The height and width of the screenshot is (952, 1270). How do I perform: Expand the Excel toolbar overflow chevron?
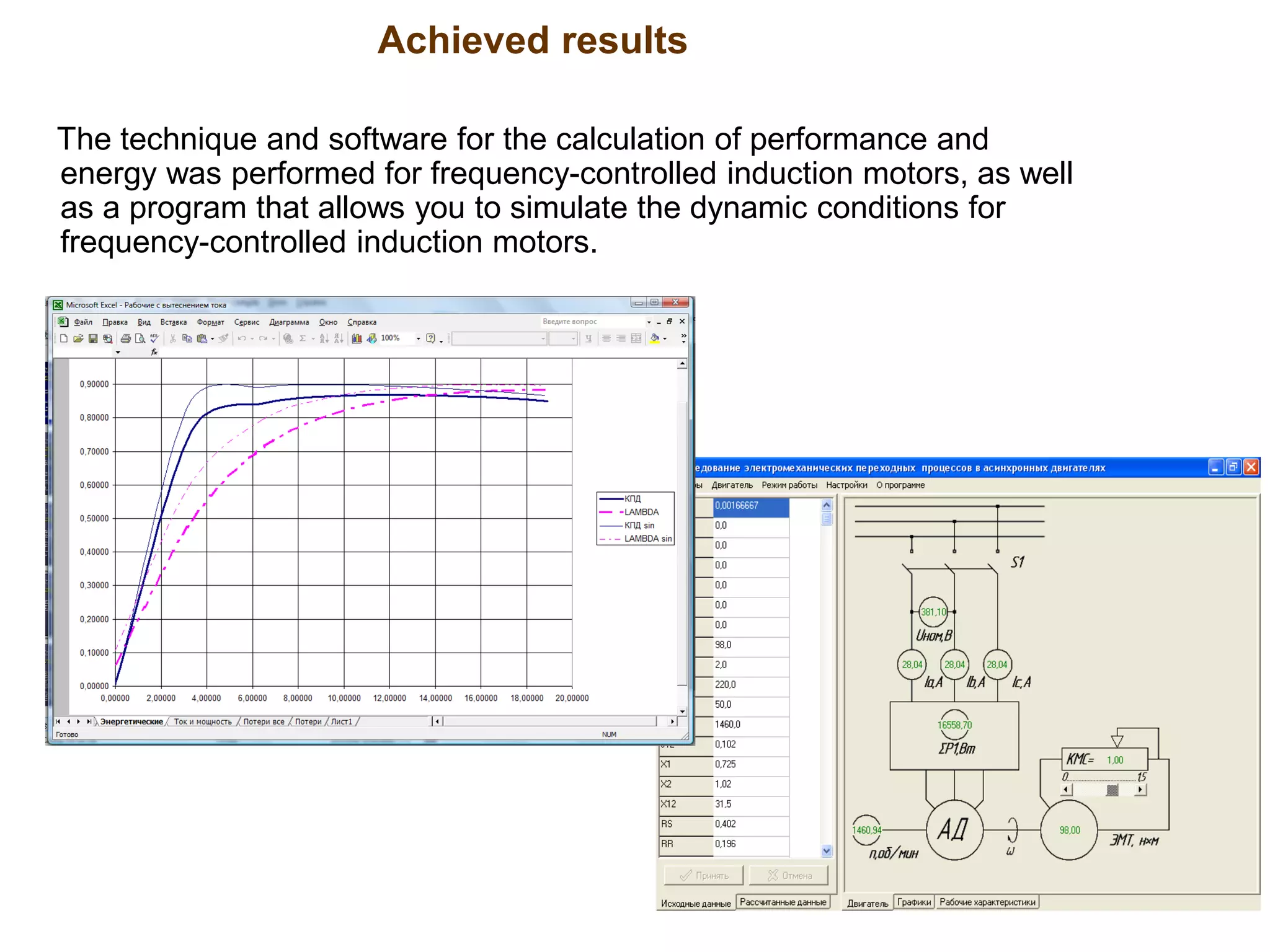[x=684, y=338]
